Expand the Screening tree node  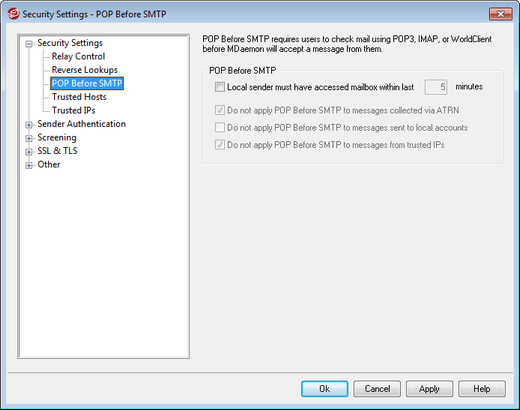pos(29,138)
